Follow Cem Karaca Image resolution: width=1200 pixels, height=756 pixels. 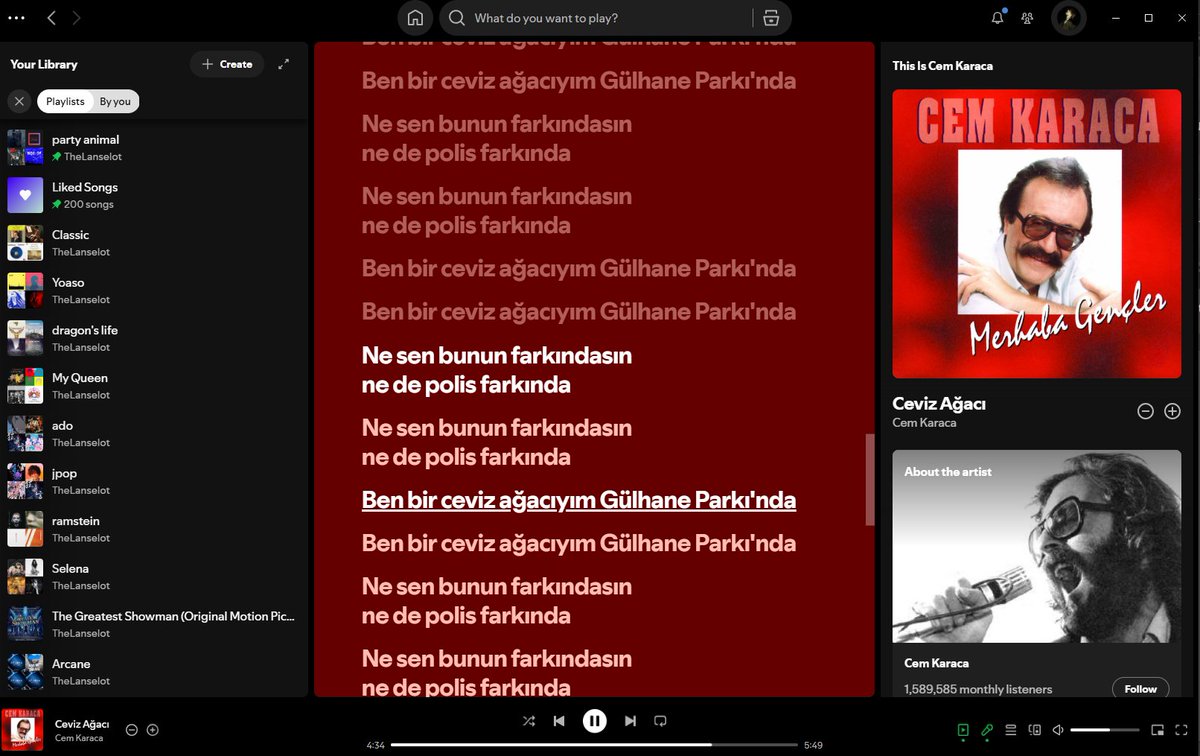[1140, 689]
